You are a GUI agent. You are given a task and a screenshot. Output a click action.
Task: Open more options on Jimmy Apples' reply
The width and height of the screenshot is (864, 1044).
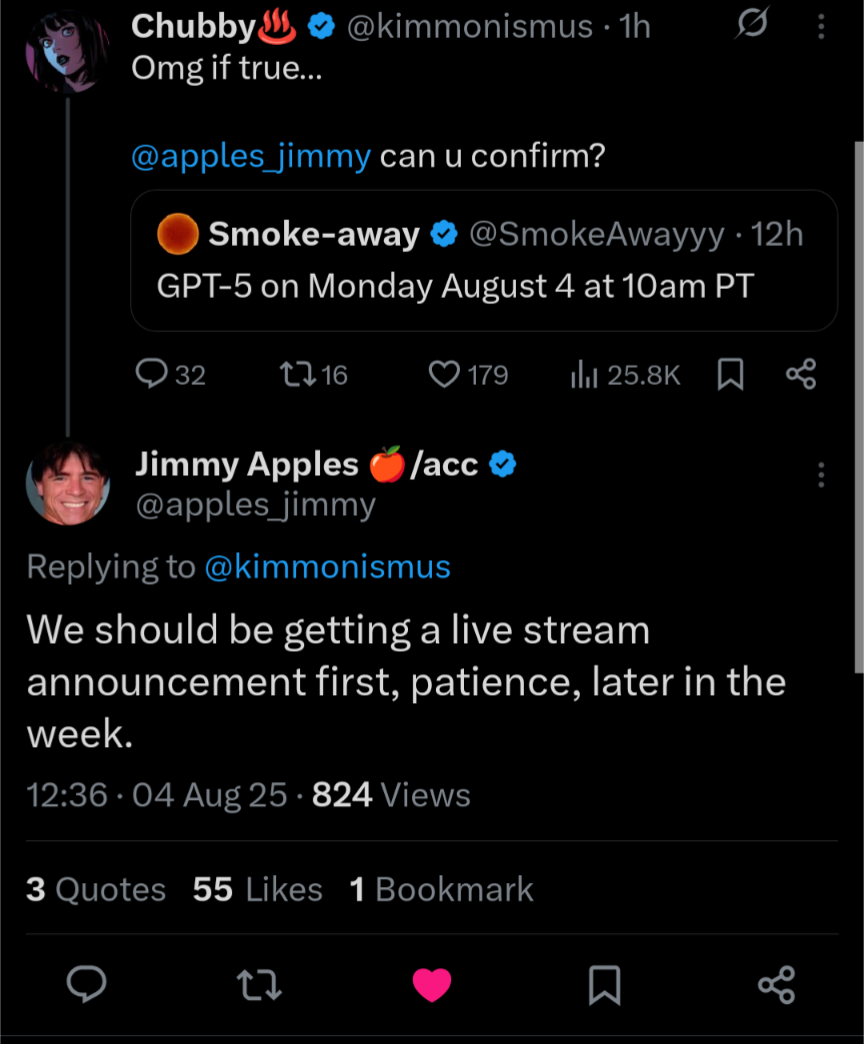[x=821, y=475]
